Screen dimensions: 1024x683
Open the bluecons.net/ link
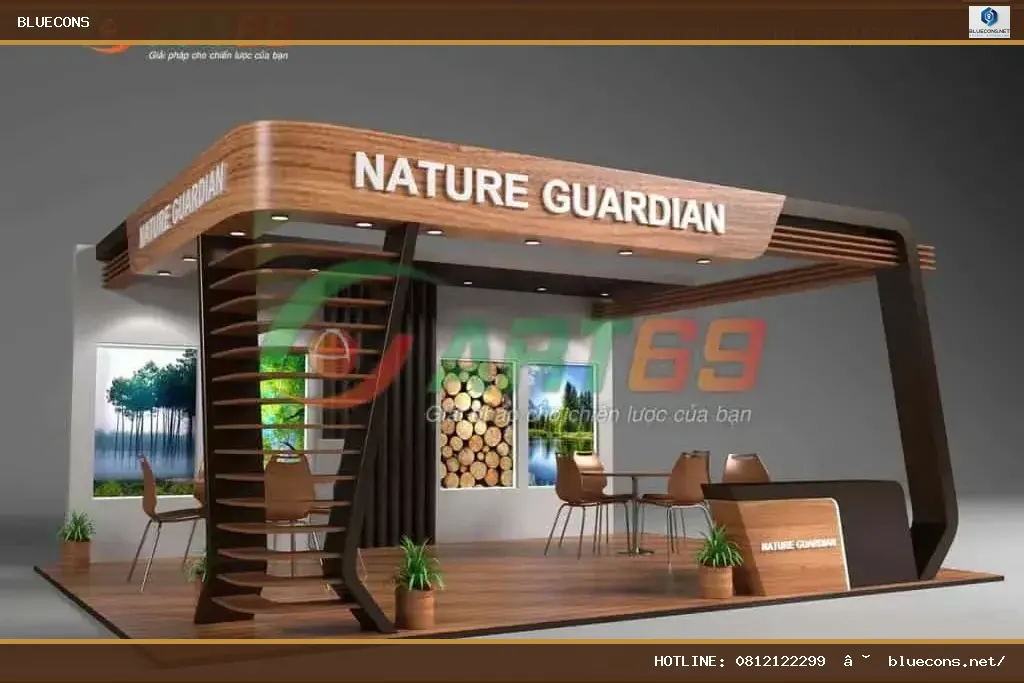click(x=946, y=661)
